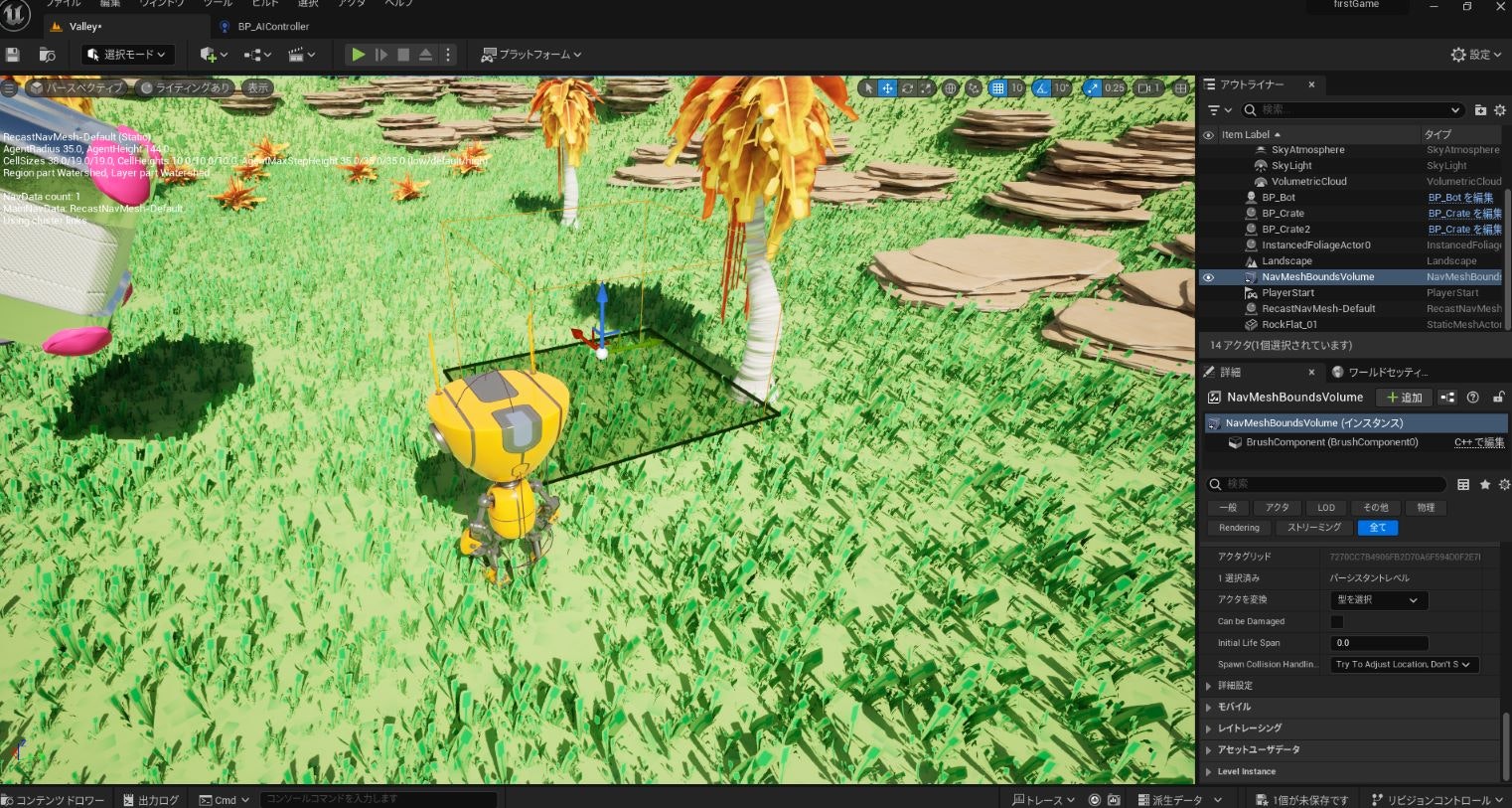
Task: Select the Rendering filter button
Action: (x=1239, y=528)
